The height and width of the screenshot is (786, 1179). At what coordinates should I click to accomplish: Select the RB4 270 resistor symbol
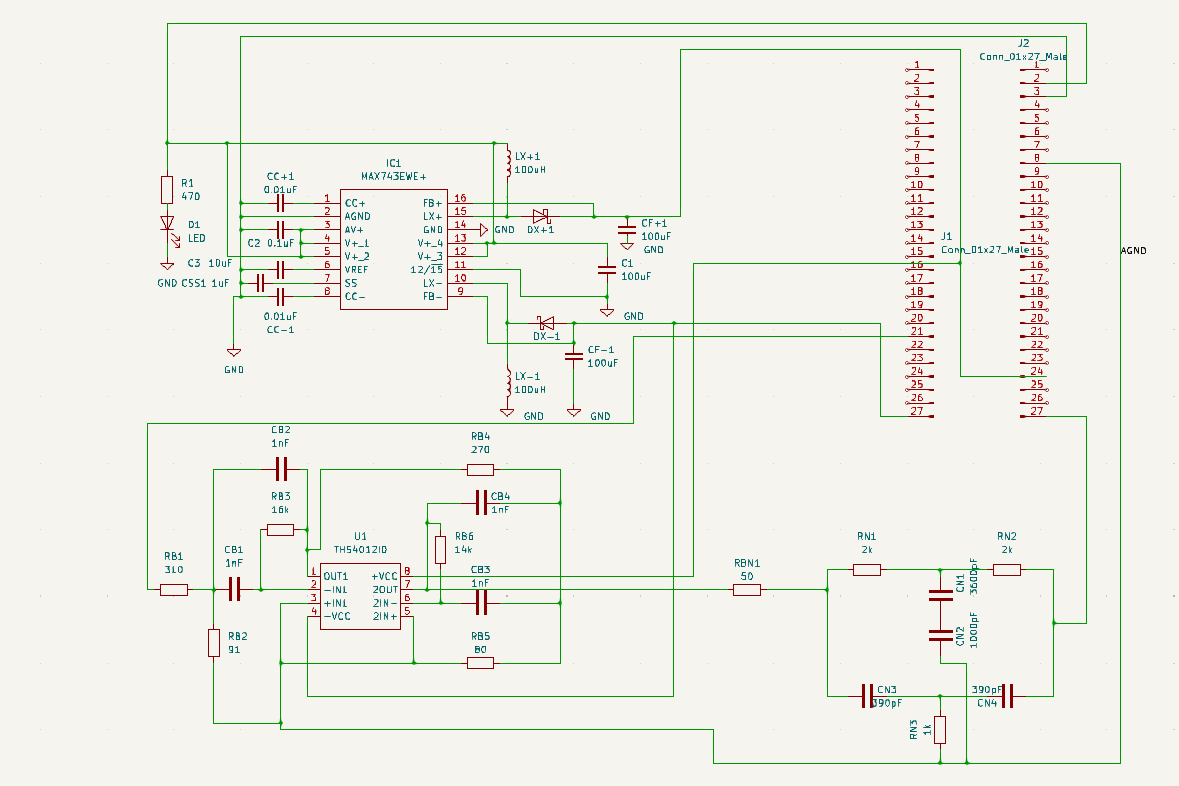click(480, 470)
